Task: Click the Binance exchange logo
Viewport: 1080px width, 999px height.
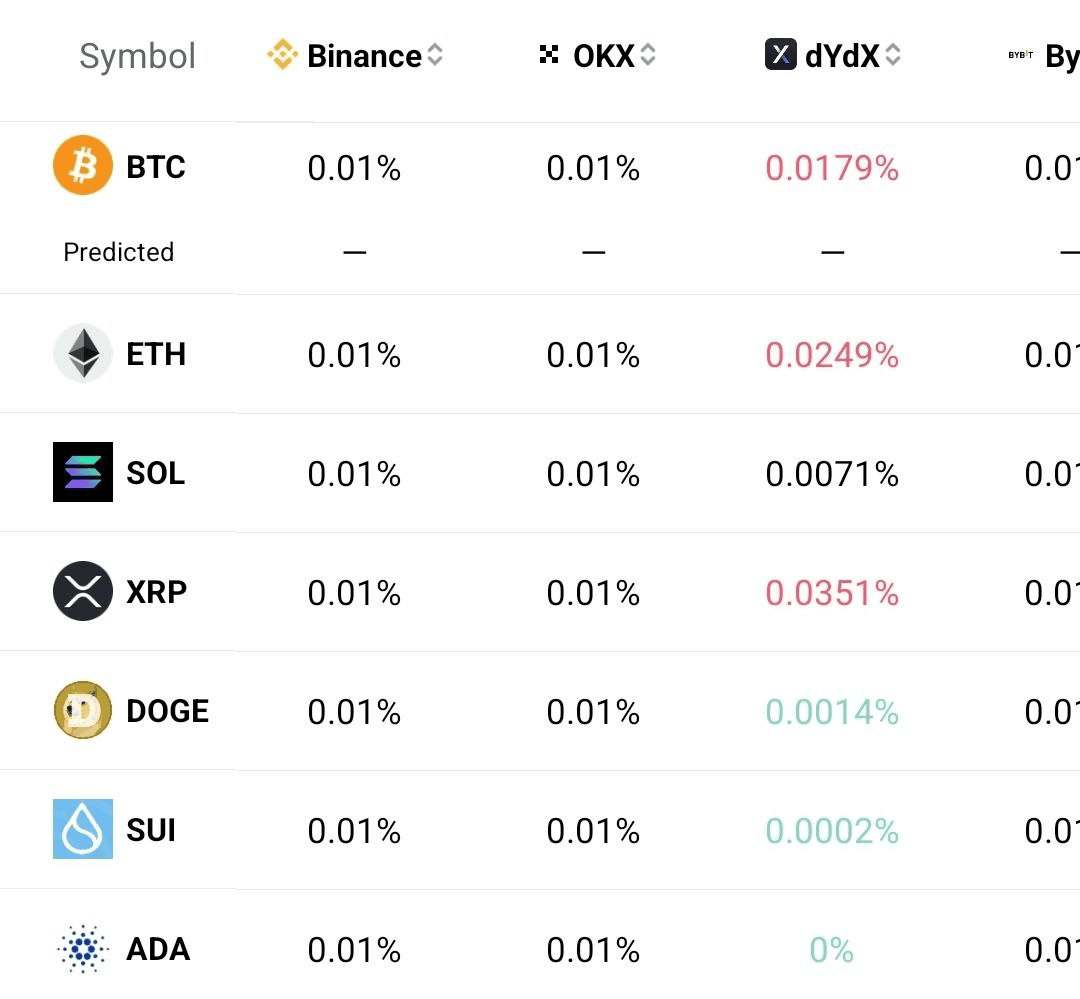Action: pyautogui.click(x=282, y=54)
